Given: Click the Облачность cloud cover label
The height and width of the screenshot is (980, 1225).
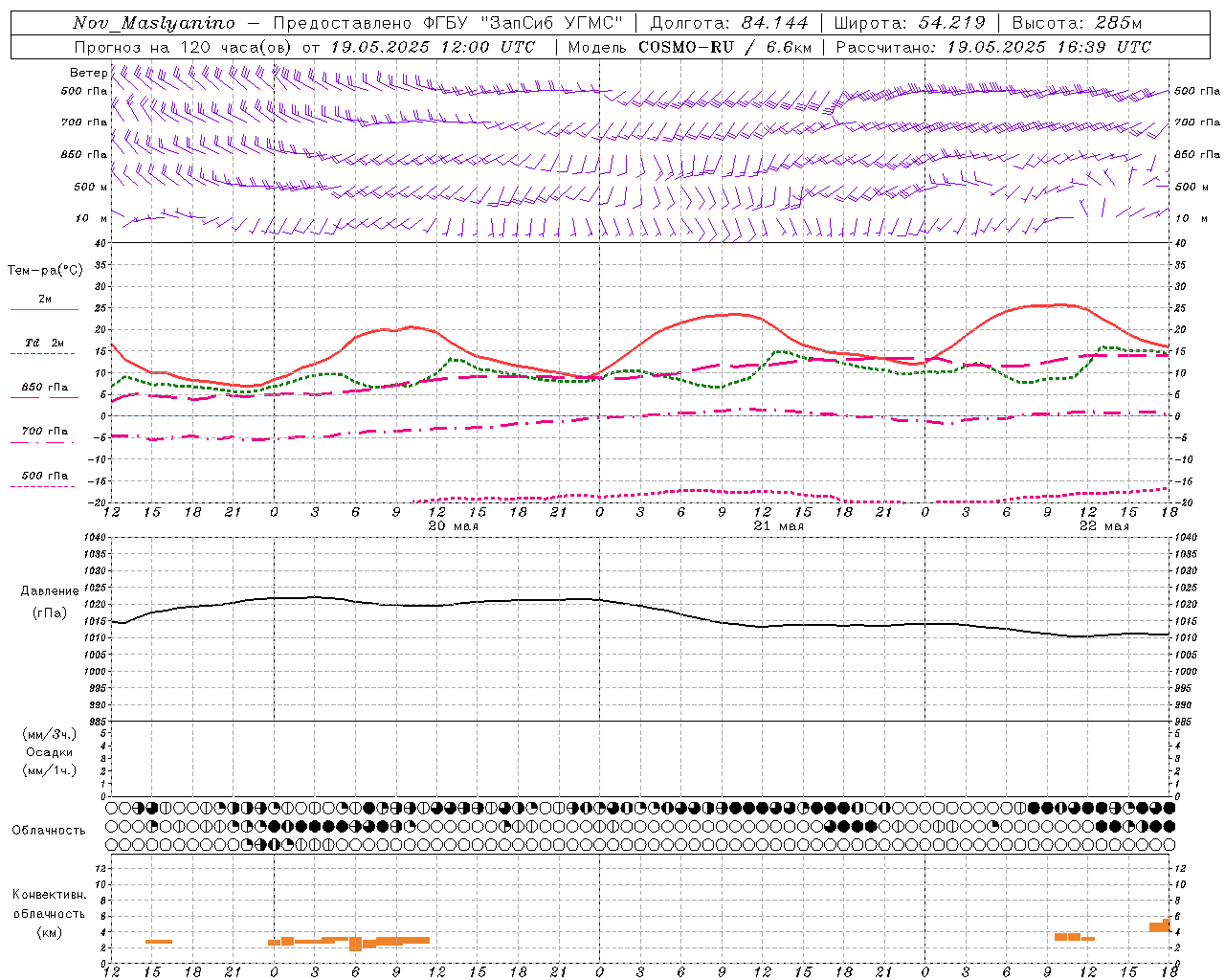Looking at the screenshot, I should click(x=49, y=830).
